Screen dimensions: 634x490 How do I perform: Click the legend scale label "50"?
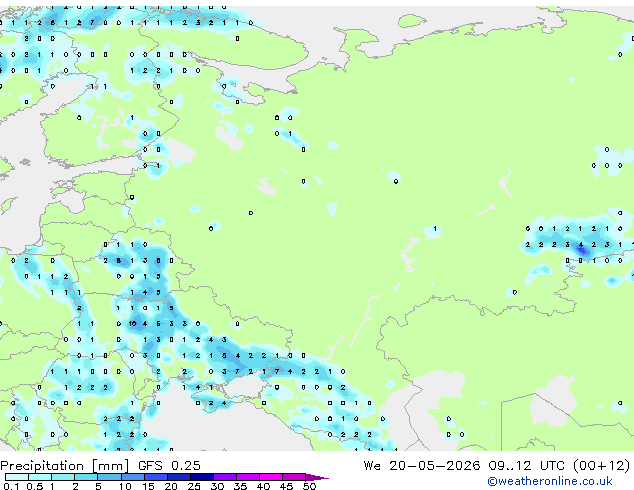(x=309, y=486)
